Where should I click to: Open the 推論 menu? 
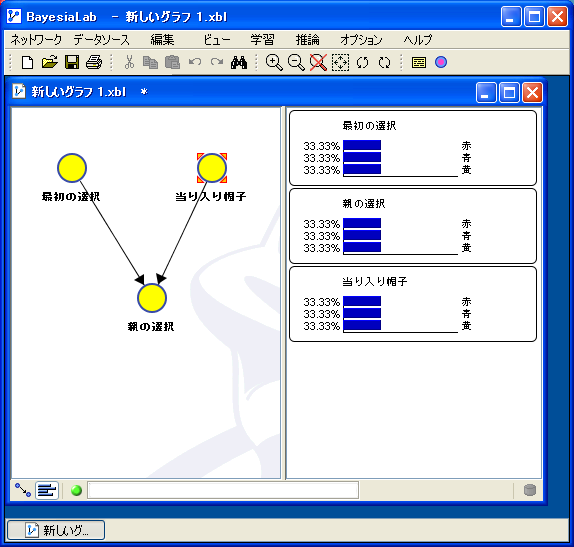pyautogui.click(x=308, y=40)
